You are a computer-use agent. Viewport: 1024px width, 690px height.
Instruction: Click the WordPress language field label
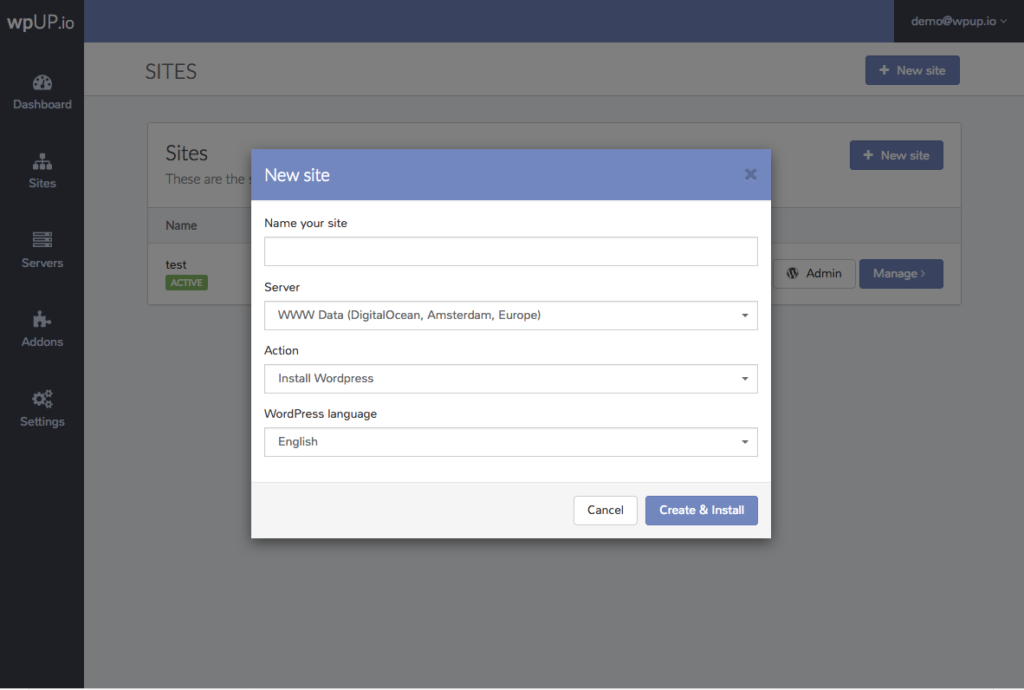[x=321, y=414]
